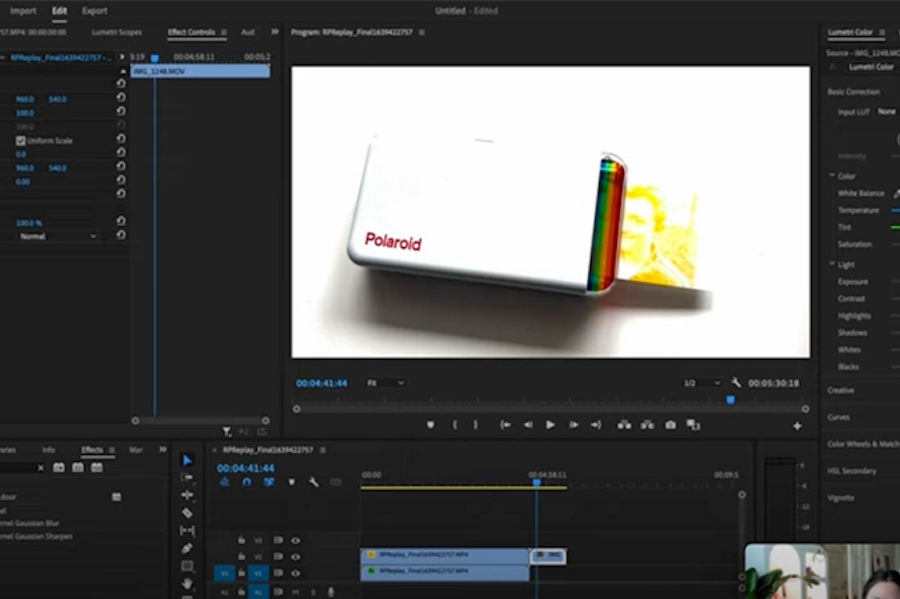Screen dimensions: 900x599
Task: Open the Timeline display settings wrench
Action: pos(313,482)
